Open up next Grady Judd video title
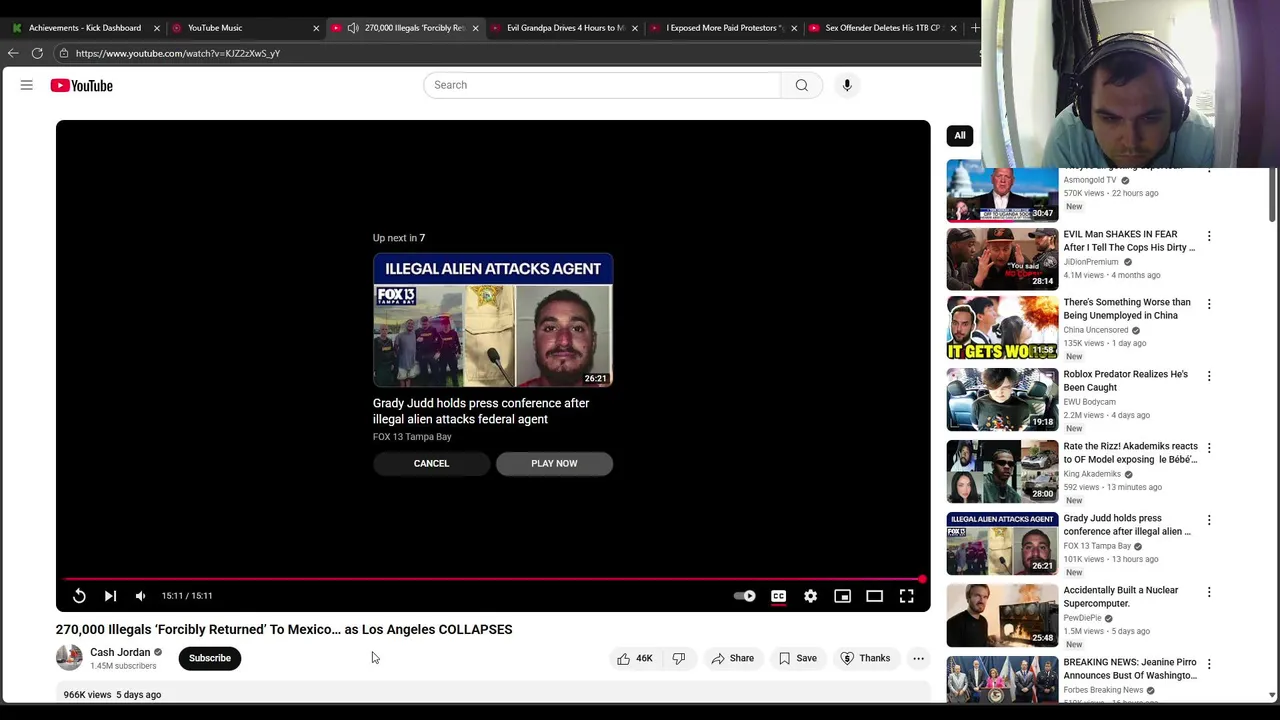 tap(481, 411)
